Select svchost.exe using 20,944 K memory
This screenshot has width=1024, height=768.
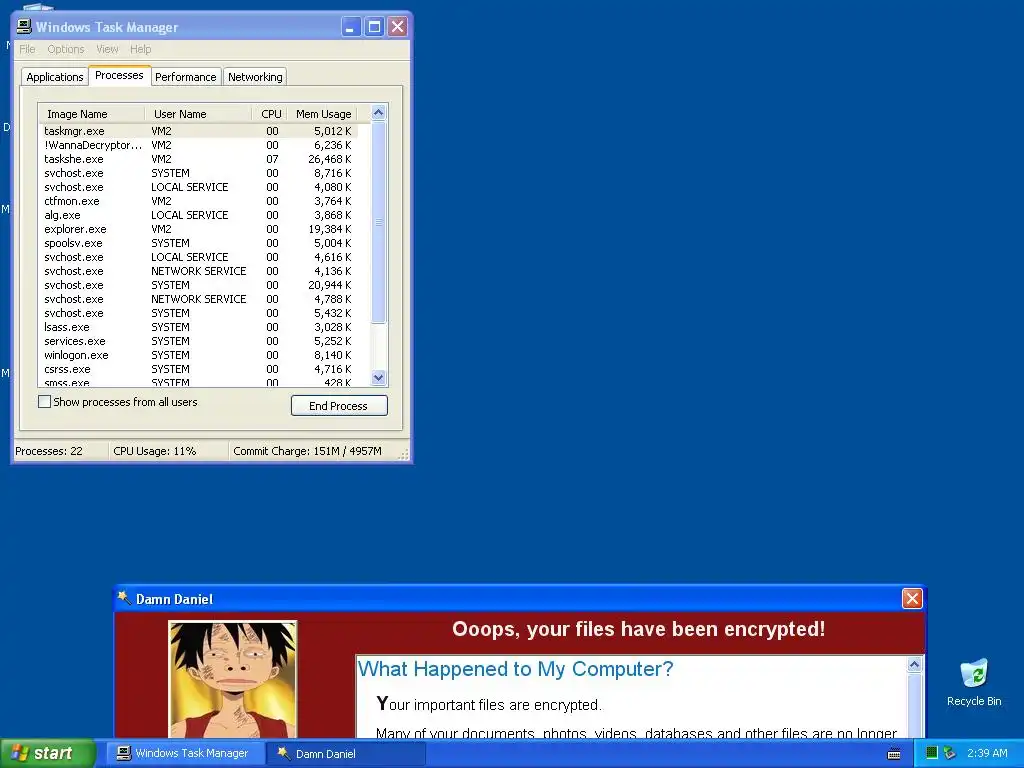click(x=199, y=285)
